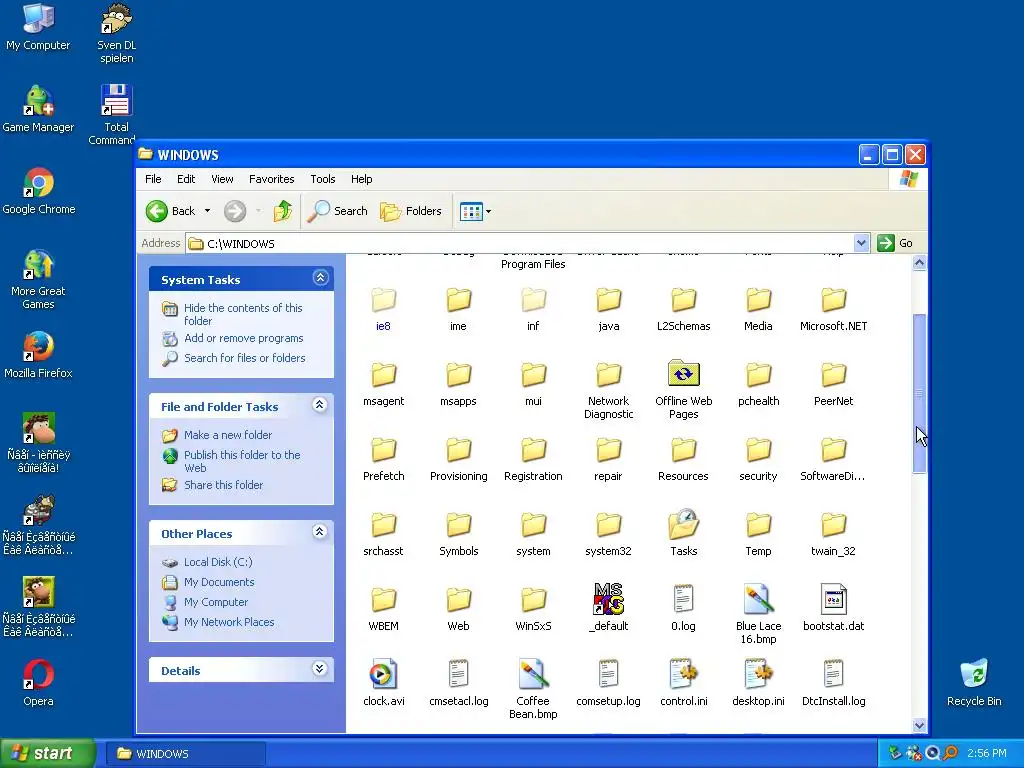
Task: Collapse the Other Places panel
Action: pyautogui.click(x=320, y=532)
